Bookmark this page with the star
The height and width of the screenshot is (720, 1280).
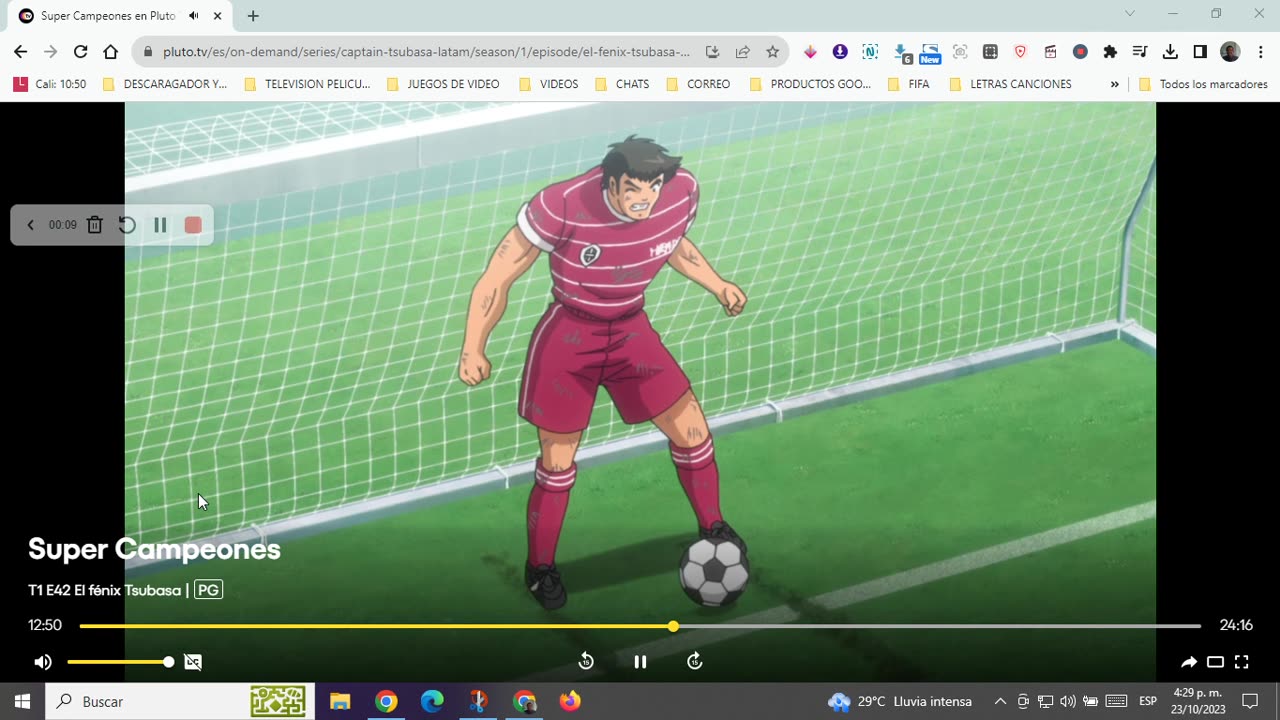[772, 52]
